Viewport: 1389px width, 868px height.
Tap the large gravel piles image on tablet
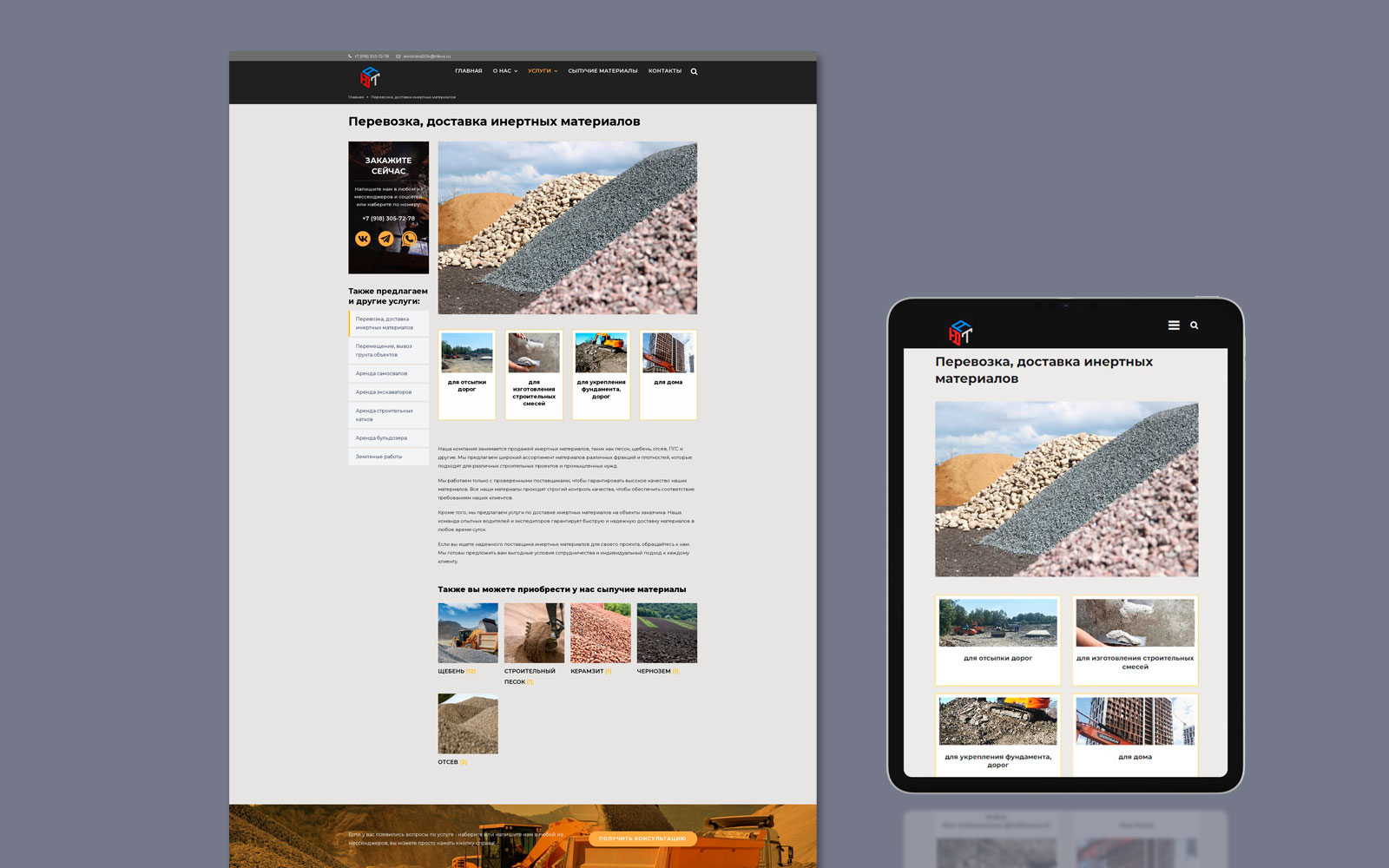coord(1067,490)
